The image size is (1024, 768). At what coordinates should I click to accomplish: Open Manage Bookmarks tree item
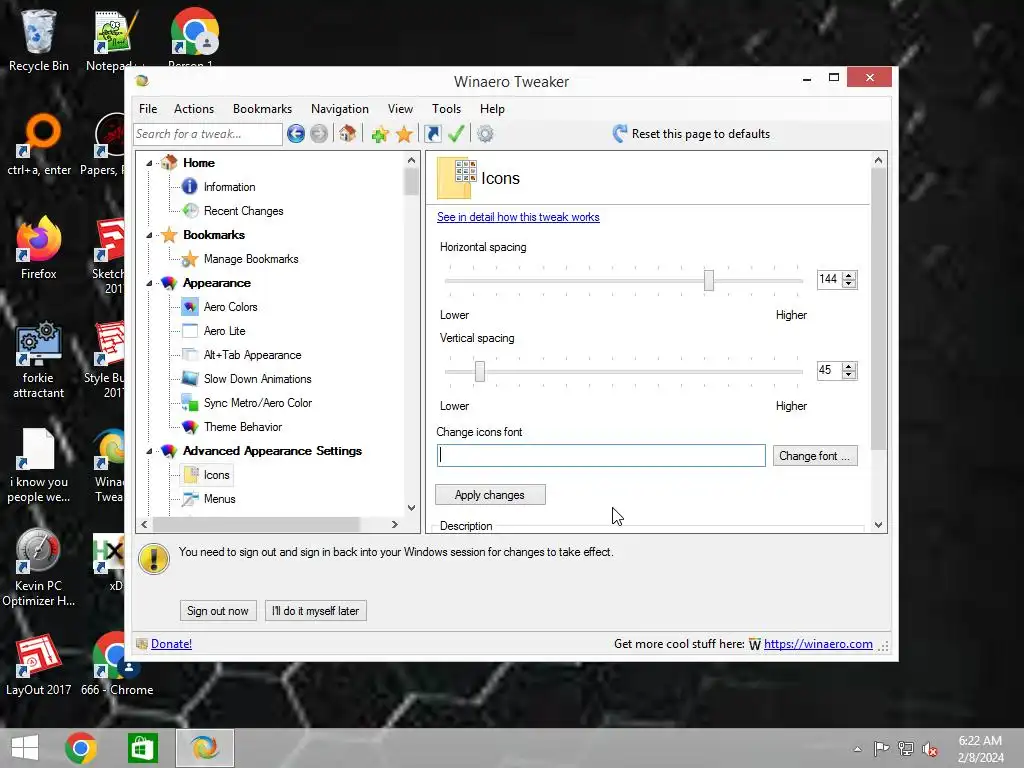251,259
